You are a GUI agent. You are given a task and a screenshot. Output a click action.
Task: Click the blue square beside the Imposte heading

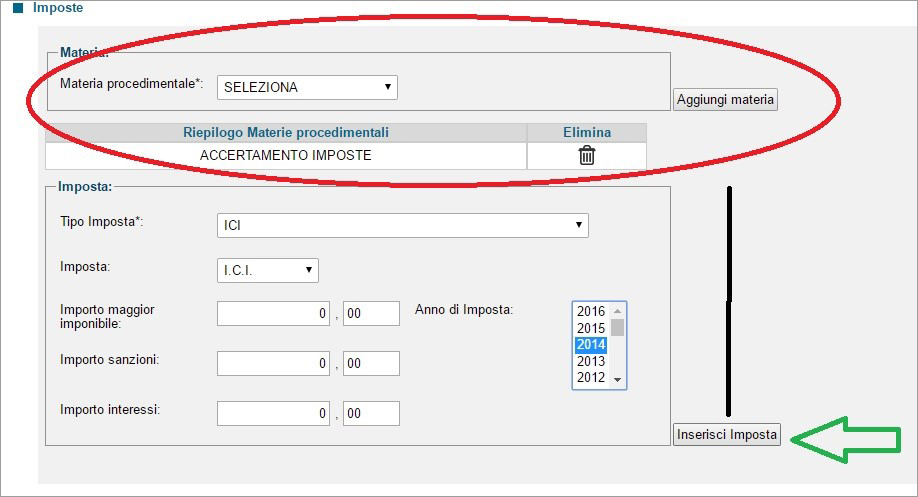coord(18,8)
